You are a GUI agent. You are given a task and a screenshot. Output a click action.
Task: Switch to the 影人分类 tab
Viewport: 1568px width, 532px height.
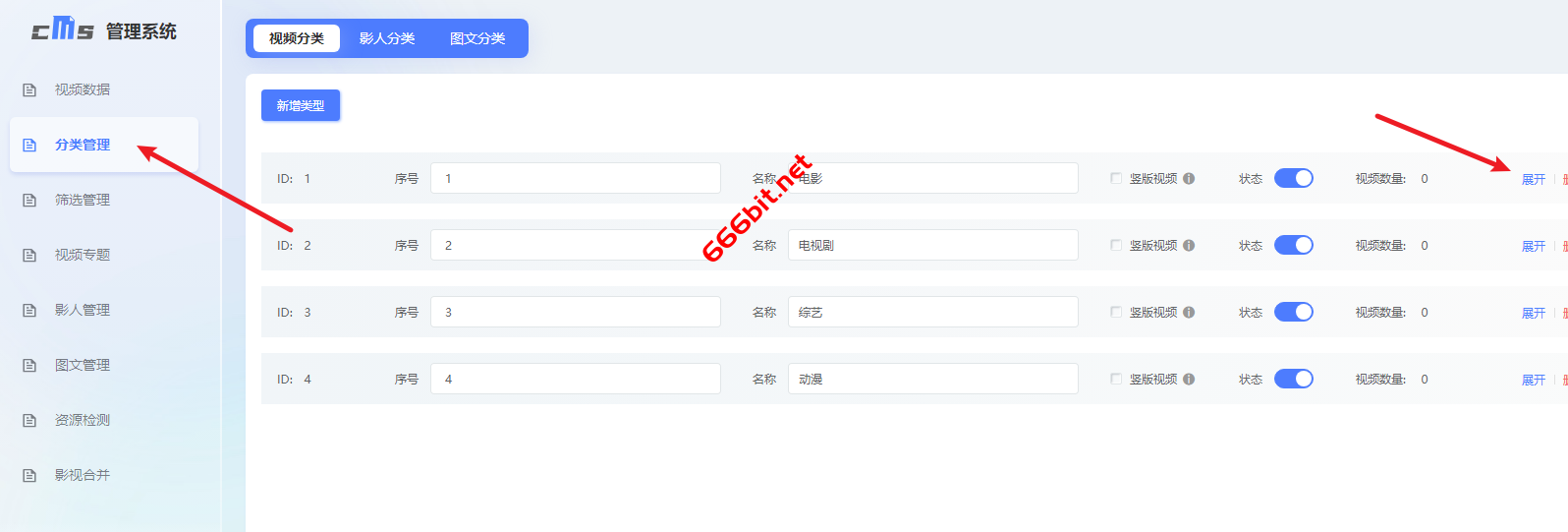387,38
